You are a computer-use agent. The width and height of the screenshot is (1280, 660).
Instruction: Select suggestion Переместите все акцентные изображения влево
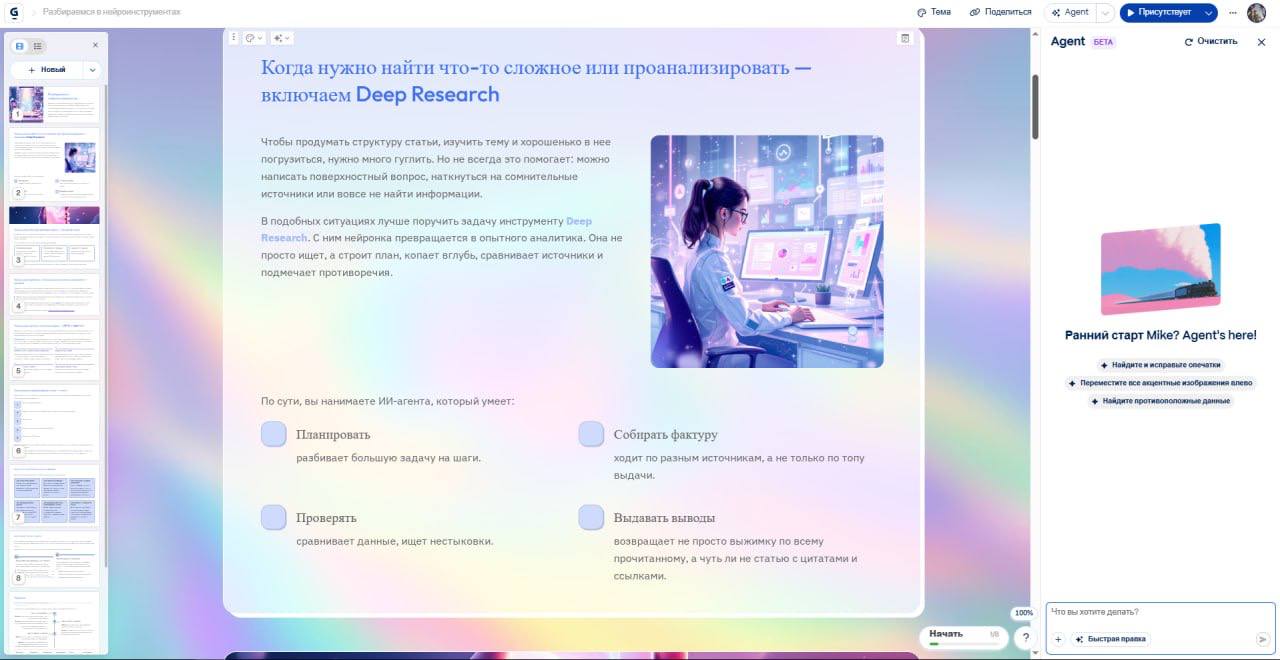pyautogui.click(x=1160, y=383)
